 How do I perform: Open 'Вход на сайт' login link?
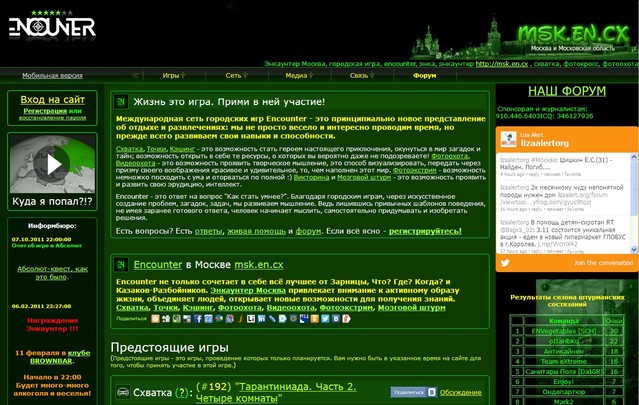(53, 99)
